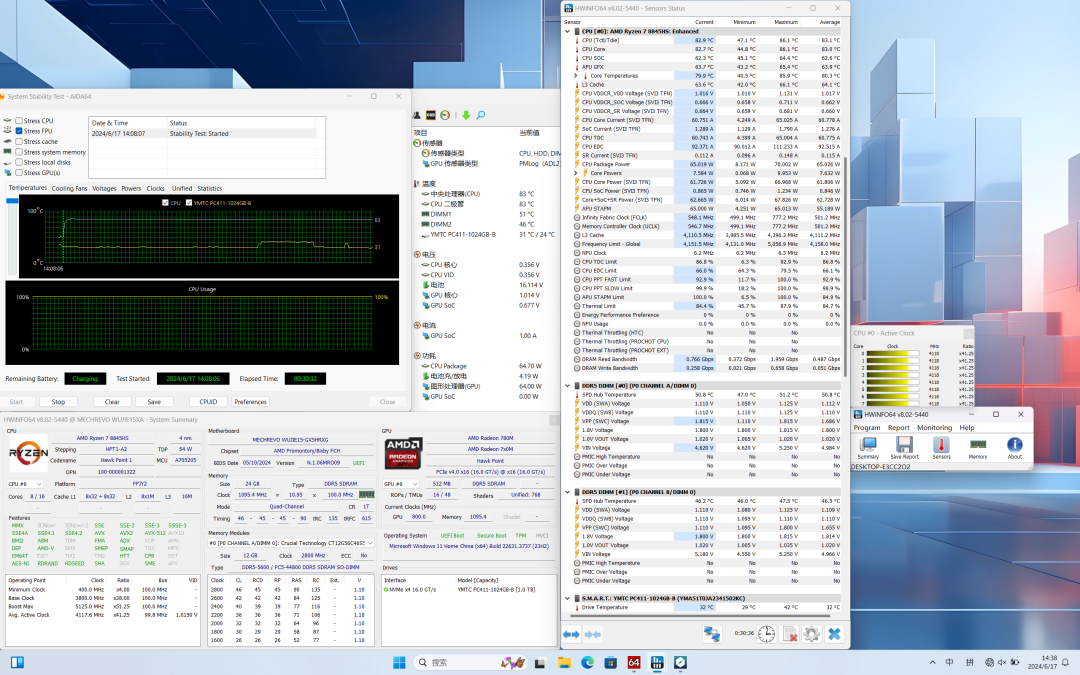This screenshot has width=1080, height=675.
Task: Open the Sensors thermometer icon
Action: point(941,446)
